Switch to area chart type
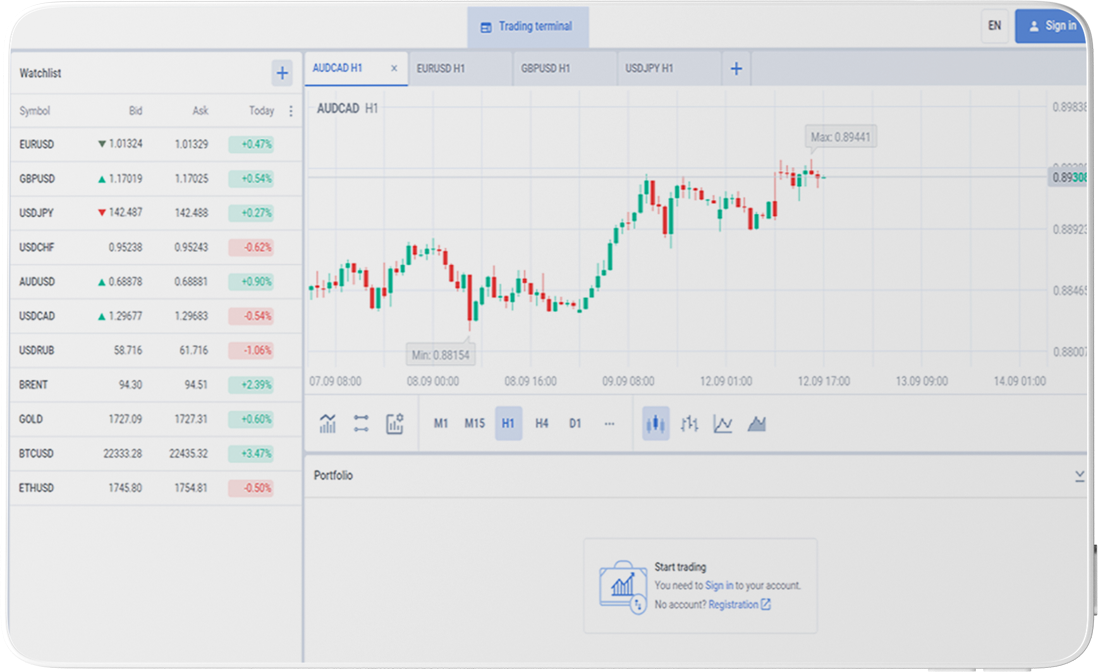Viewport: 1098px width, 672px height. click(757, 423)
